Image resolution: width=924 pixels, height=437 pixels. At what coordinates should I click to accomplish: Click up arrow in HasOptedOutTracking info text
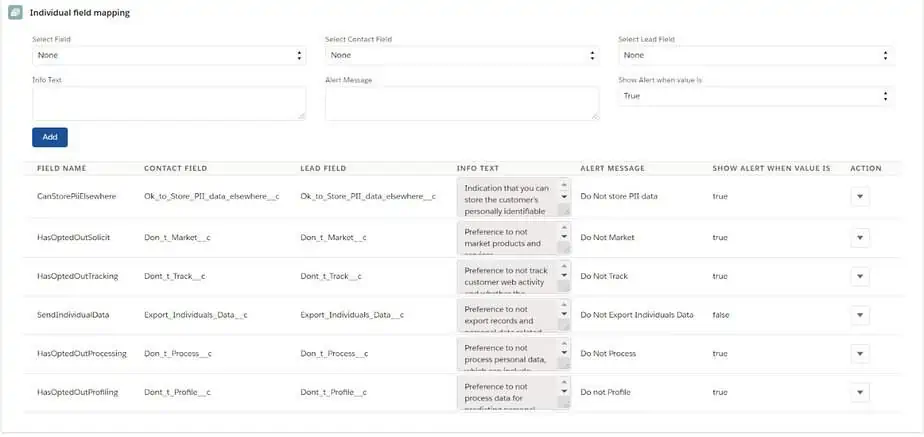tap(564, 266)
